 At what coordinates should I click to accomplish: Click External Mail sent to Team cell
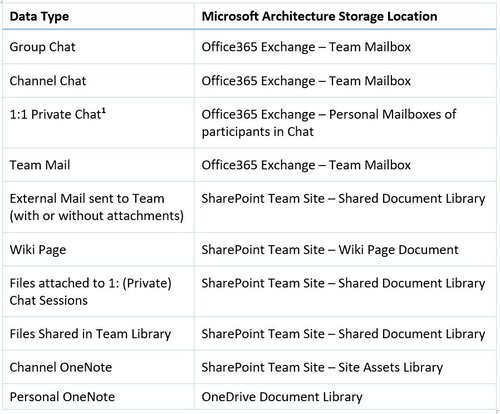pos(97,207)
